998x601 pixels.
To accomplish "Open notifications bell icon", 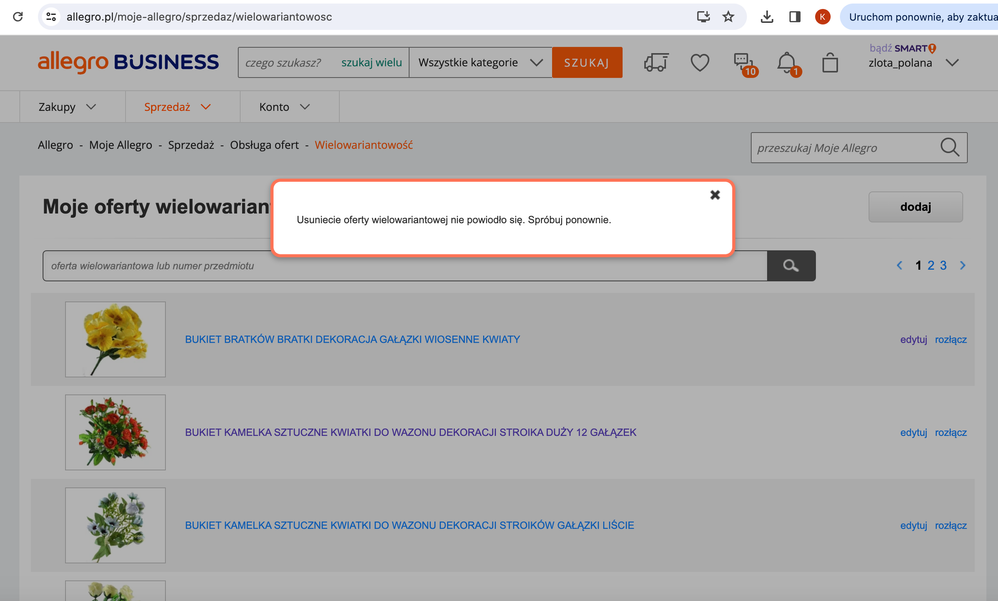I will coord(787,63).
